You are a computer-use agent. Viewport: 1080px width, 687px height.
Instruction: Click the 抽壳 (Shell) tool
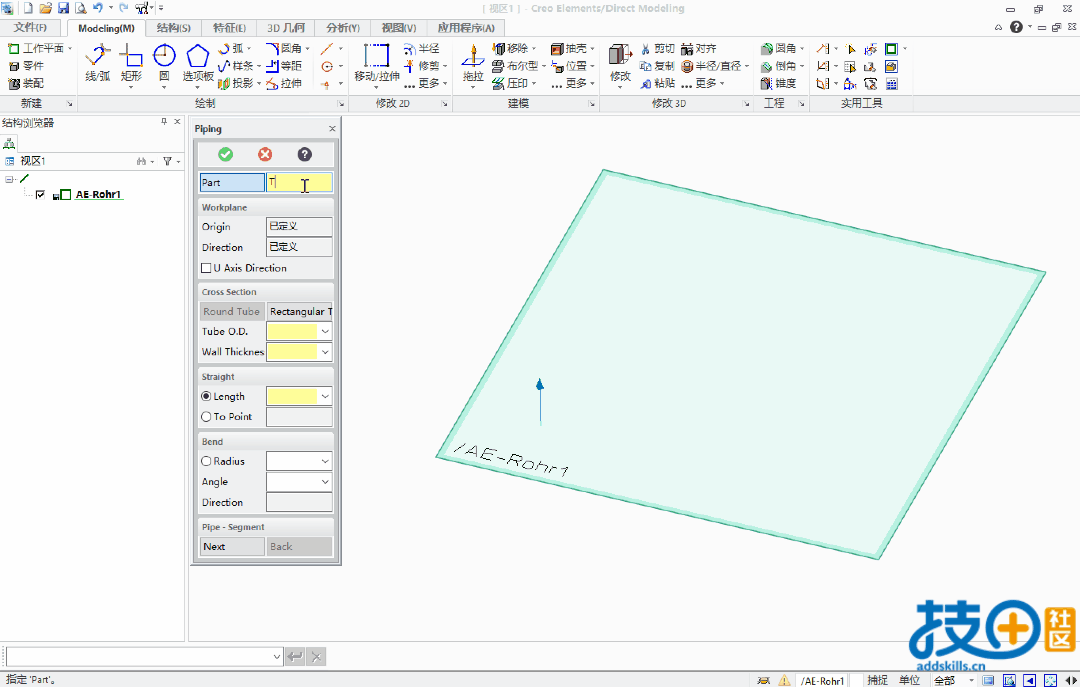tap(569, 48)
